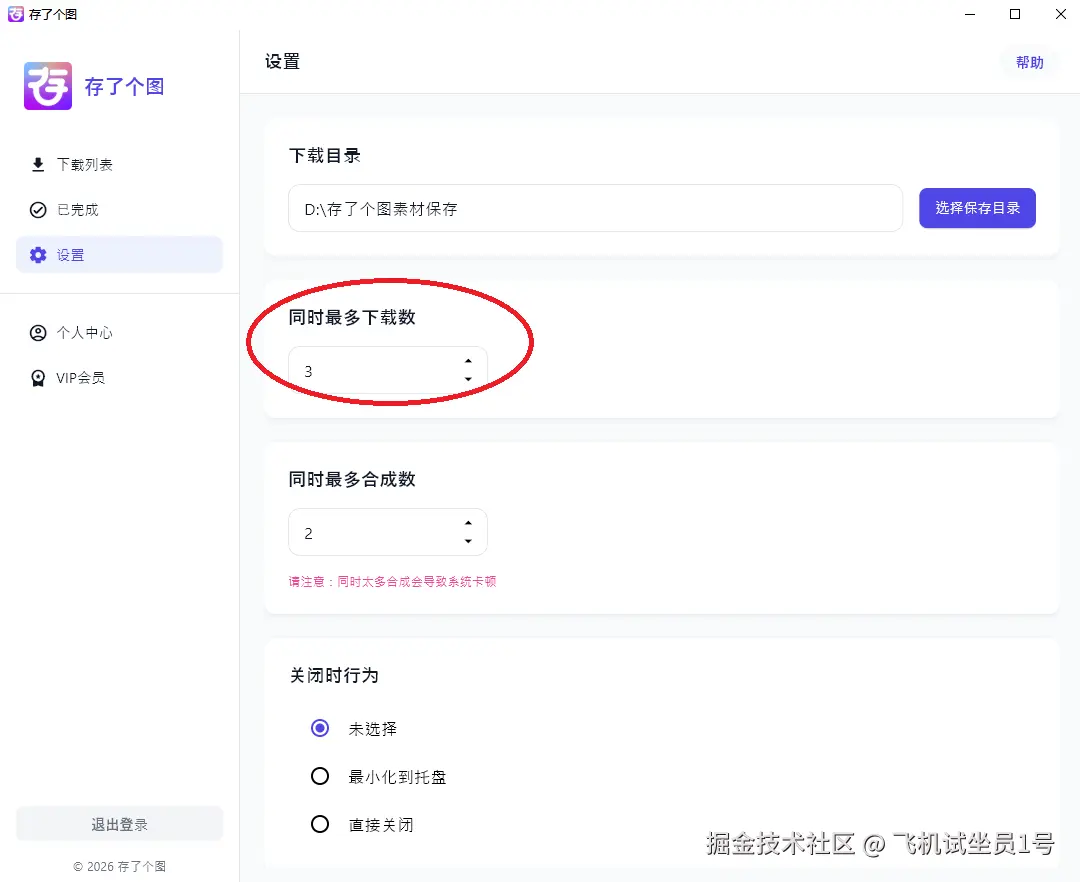Viewport: 1080px width, 882px height.
Task: Maximize the 存了个图 window
Action: (1015, 14)
